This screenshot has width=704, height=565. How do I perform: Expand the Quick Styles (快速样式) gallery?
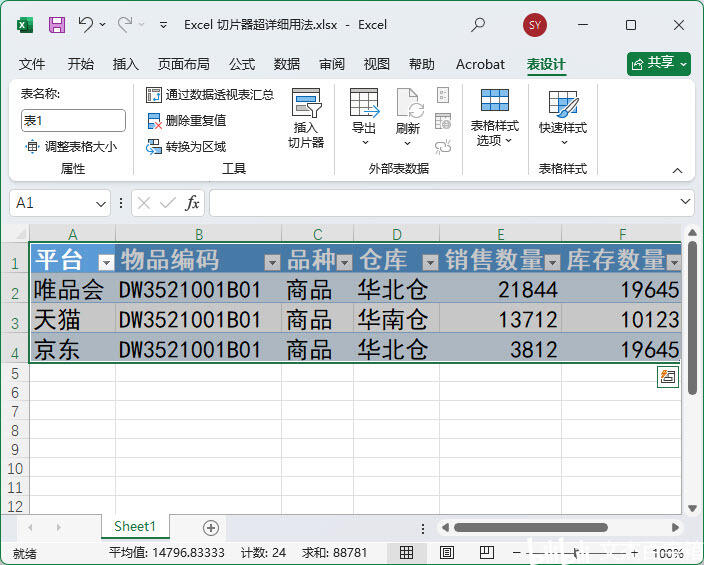pos(563,118)
